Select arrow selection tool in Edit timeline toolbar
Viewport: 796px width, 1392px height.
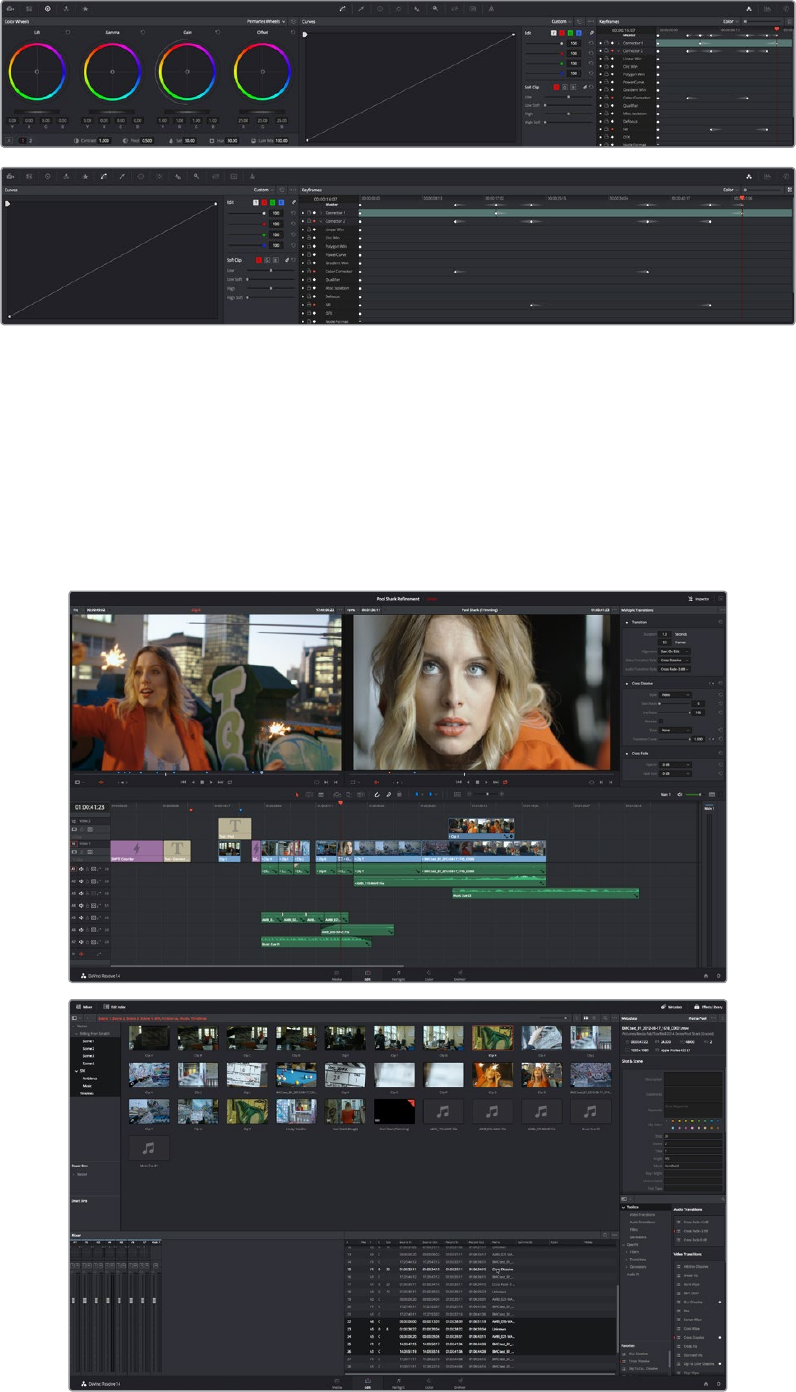(297, 794)
